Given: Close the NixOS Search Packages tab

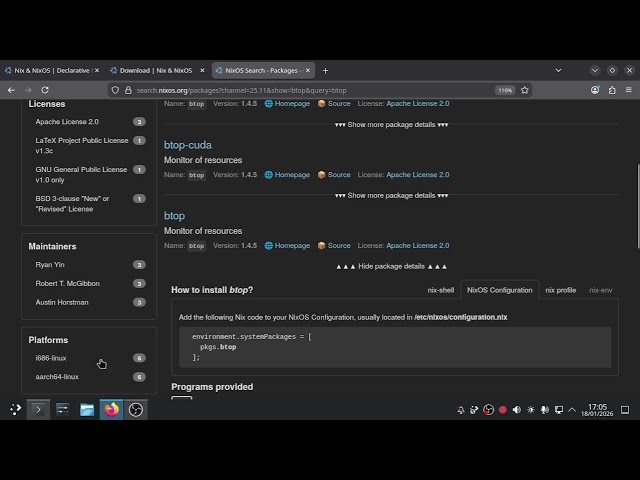Looking at the screenshot, I should click(308, 71).
